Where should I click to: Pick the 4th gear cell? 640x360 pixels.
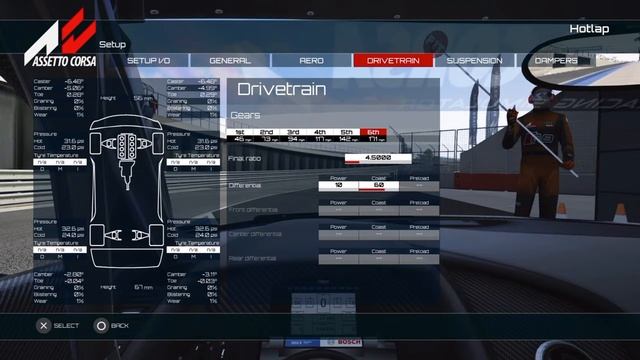pos(320,136)
